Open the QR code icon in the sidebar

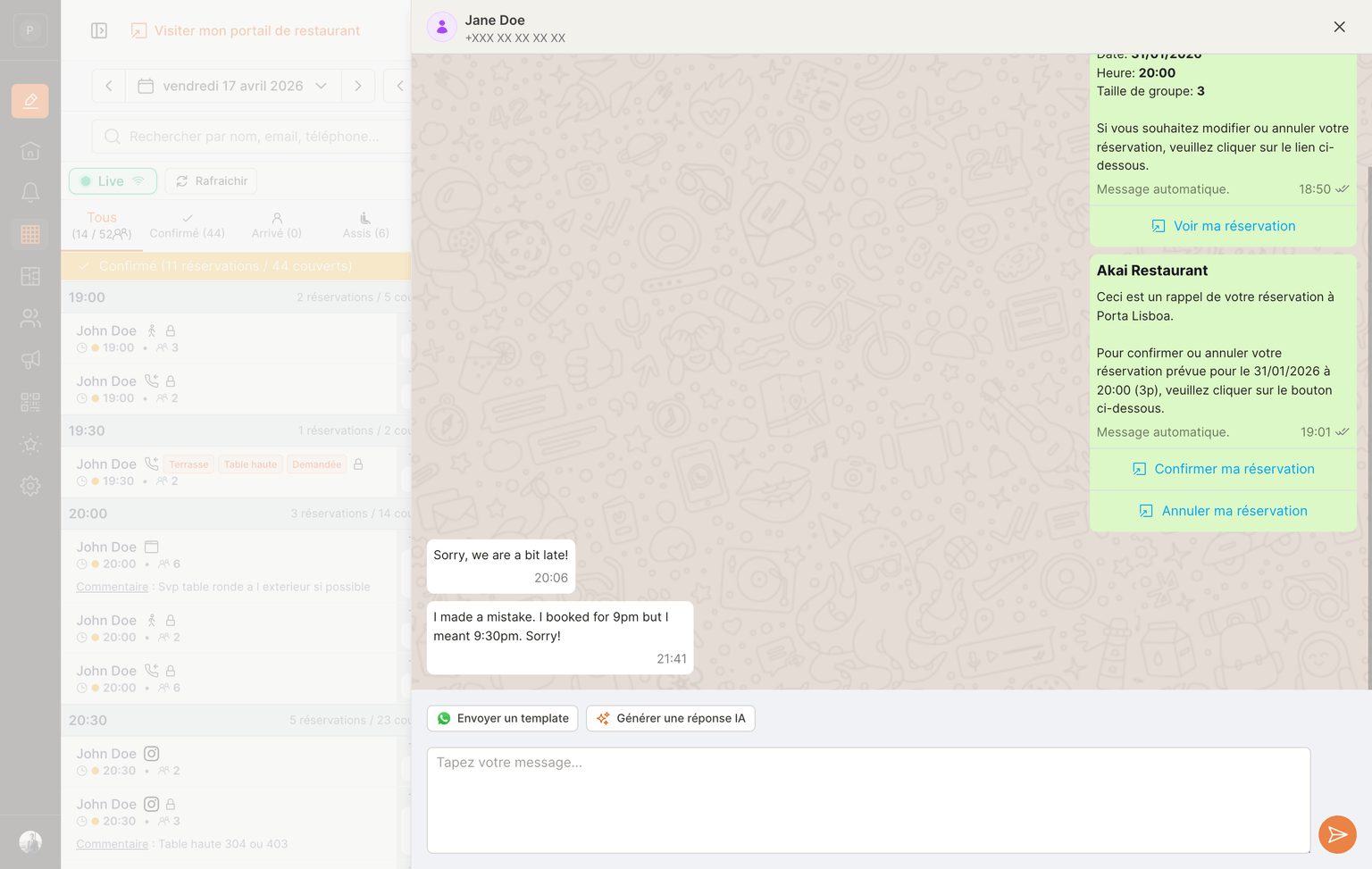pos(30,402)
